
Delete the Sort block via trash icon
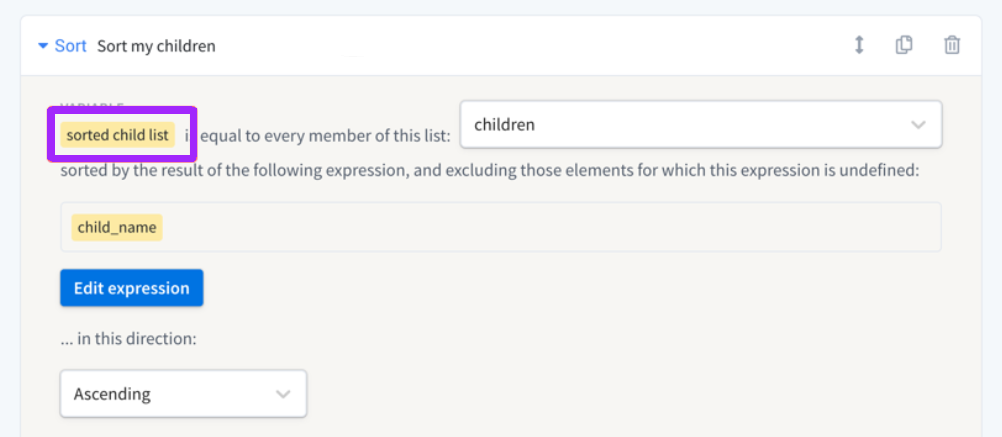[952, 45]
